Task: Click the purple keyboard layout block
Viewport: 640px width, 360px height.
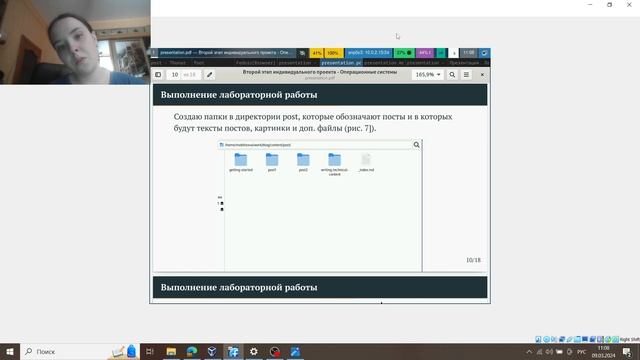Action: (x=425, y=53)
